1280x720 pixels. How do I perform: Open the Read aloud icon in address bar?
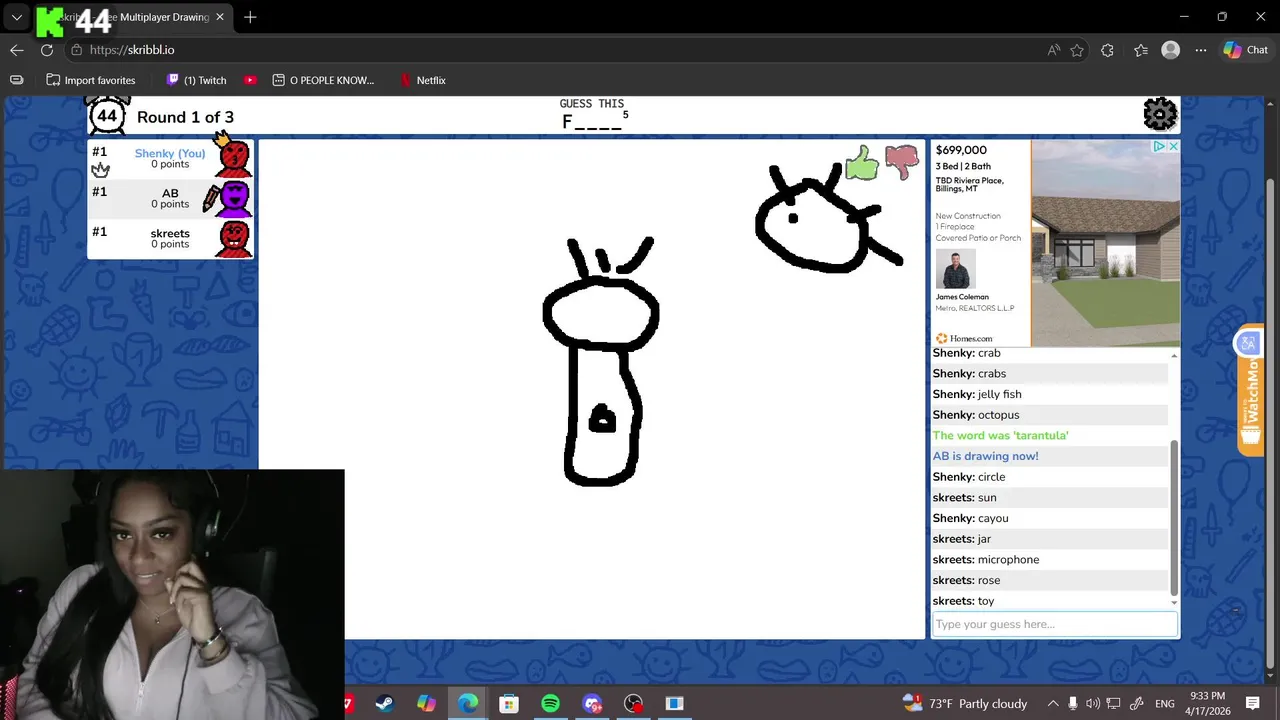tap(1054, 50)
